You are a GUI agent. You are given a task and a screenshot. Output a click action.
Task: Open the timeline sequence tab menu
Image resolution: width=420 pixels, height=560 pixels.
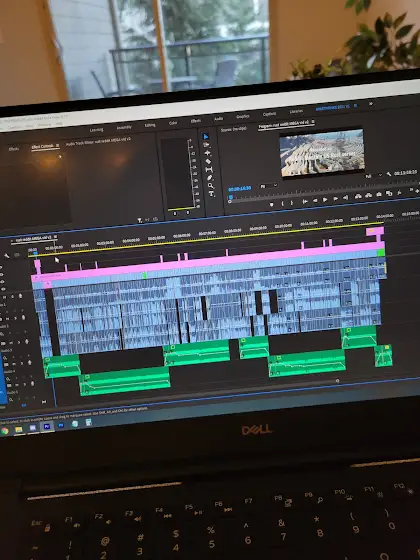pos(55,237)
